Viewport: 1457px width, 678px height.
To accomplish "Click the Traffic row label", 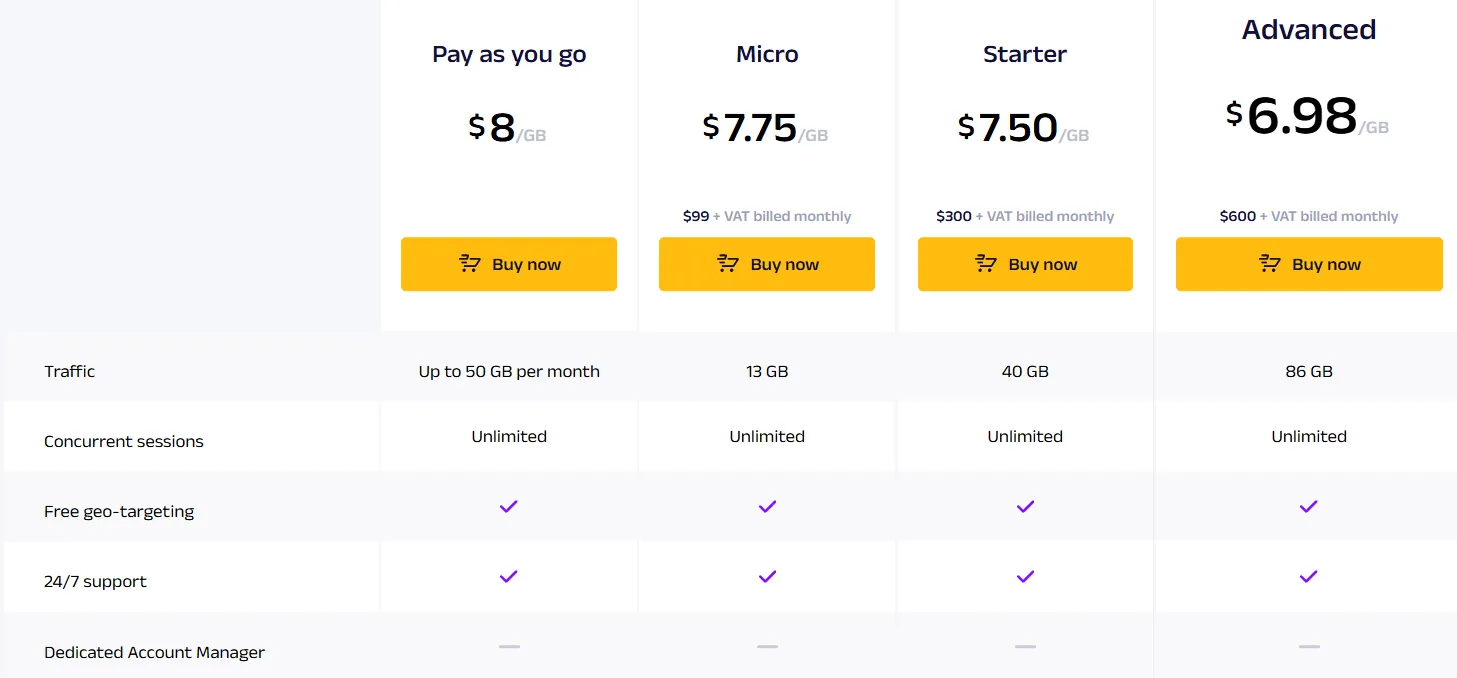I will click(70, 372).
